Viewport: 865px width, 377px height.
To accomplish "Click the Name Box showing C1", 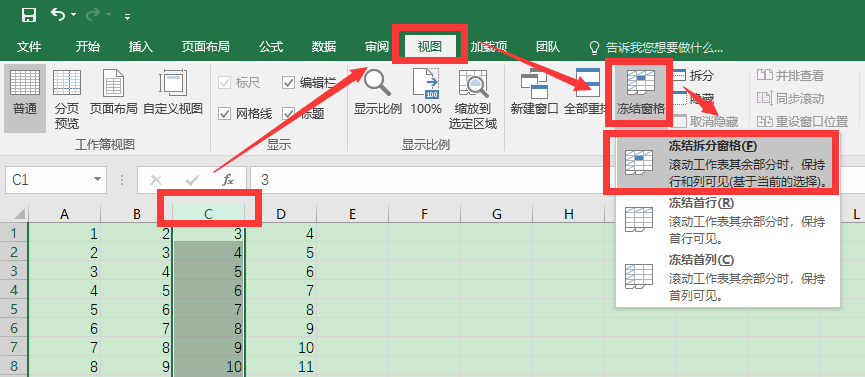I will tap(47, 180).
